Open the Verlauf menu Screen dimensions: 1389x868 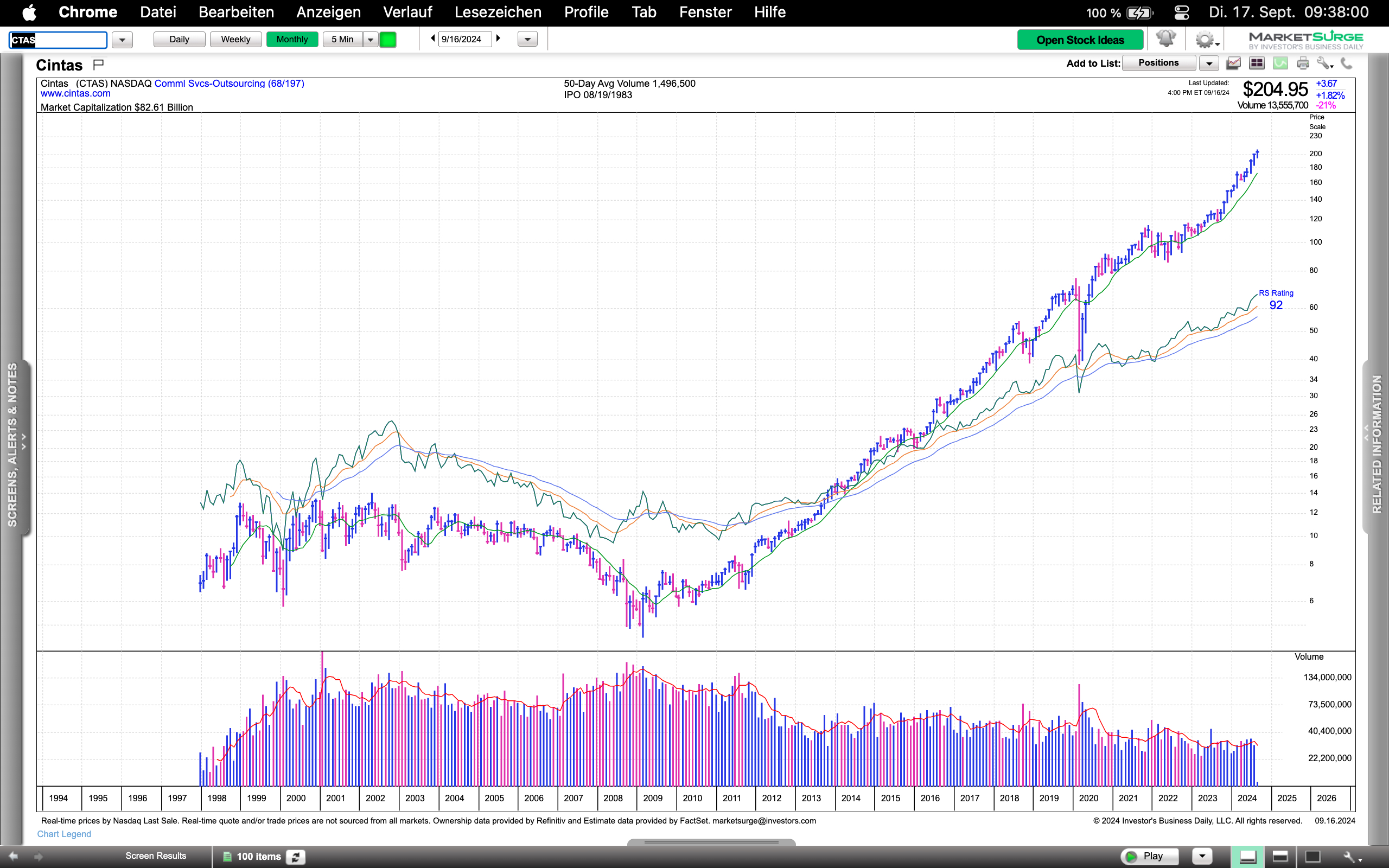click(x=407, y=12)
